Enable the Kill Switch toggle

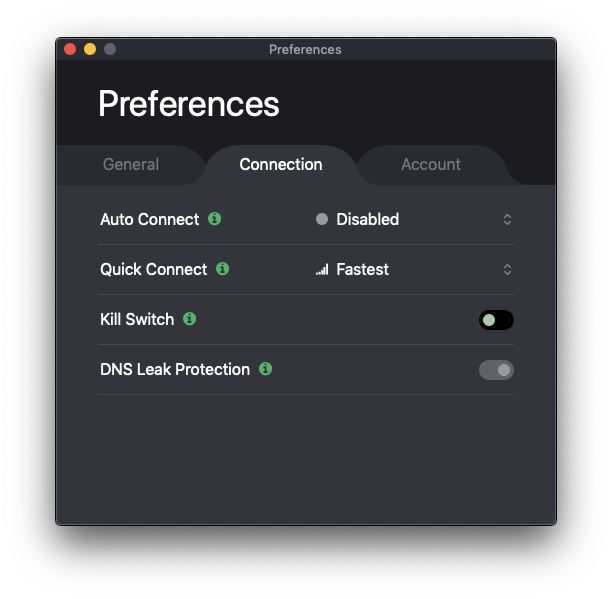click(x=496, y=320)
